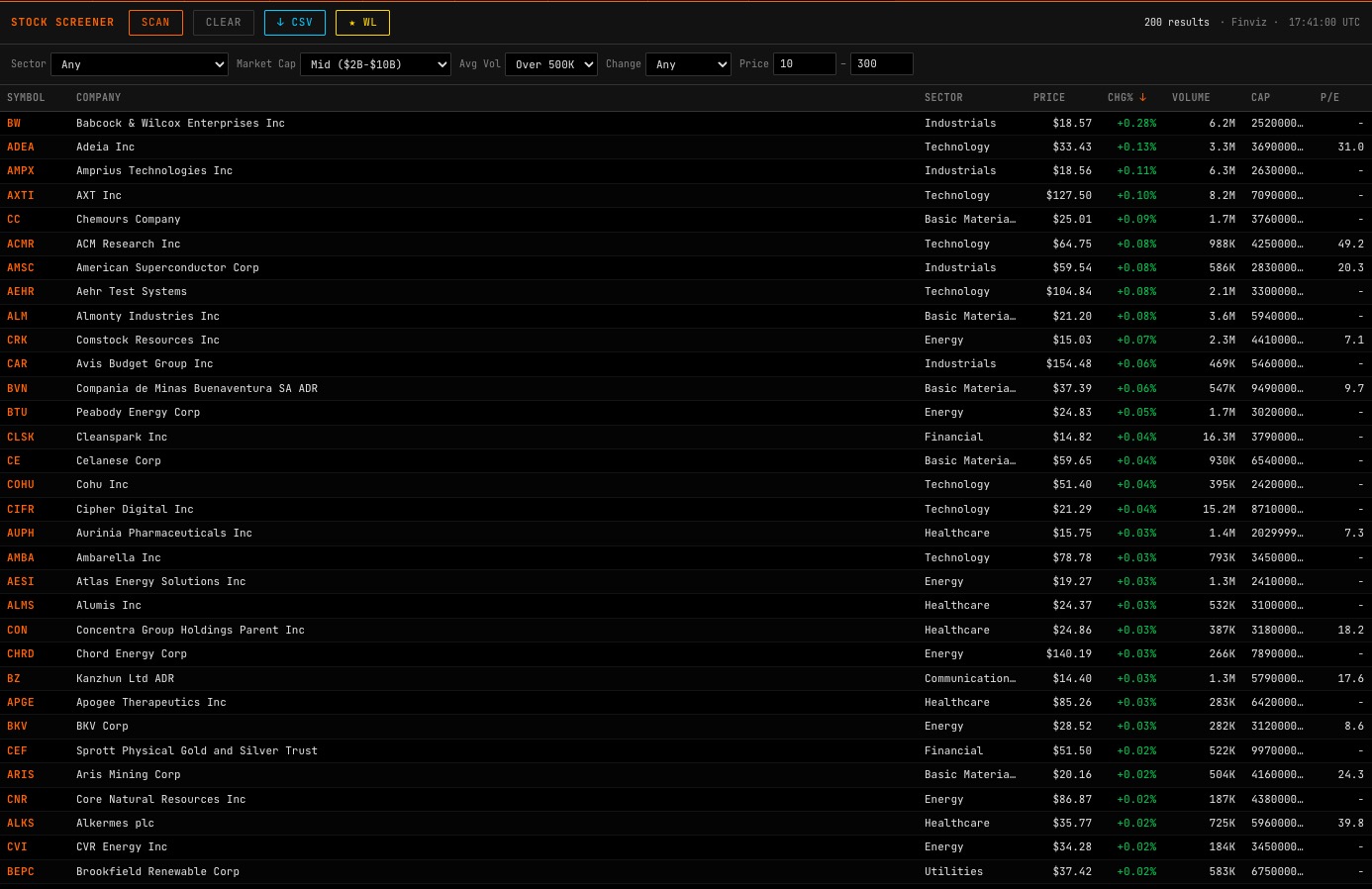Focus the maximum Price field showing 300

click(882, 64)
